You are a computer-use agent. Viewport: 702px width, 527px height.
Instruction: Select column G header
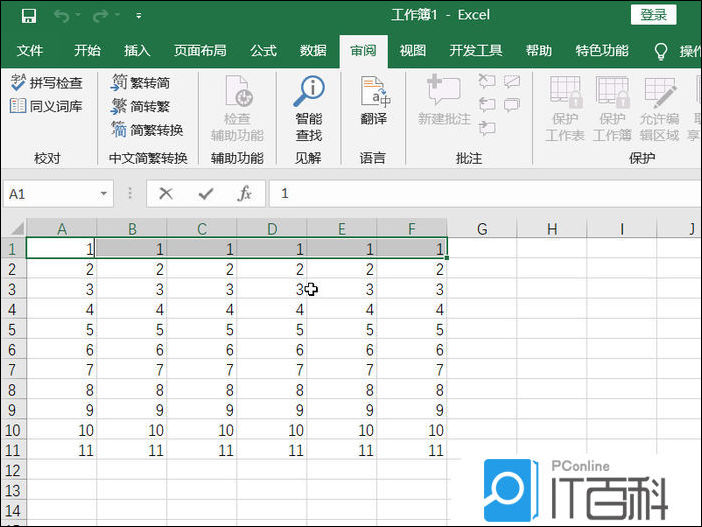(482, 229)
